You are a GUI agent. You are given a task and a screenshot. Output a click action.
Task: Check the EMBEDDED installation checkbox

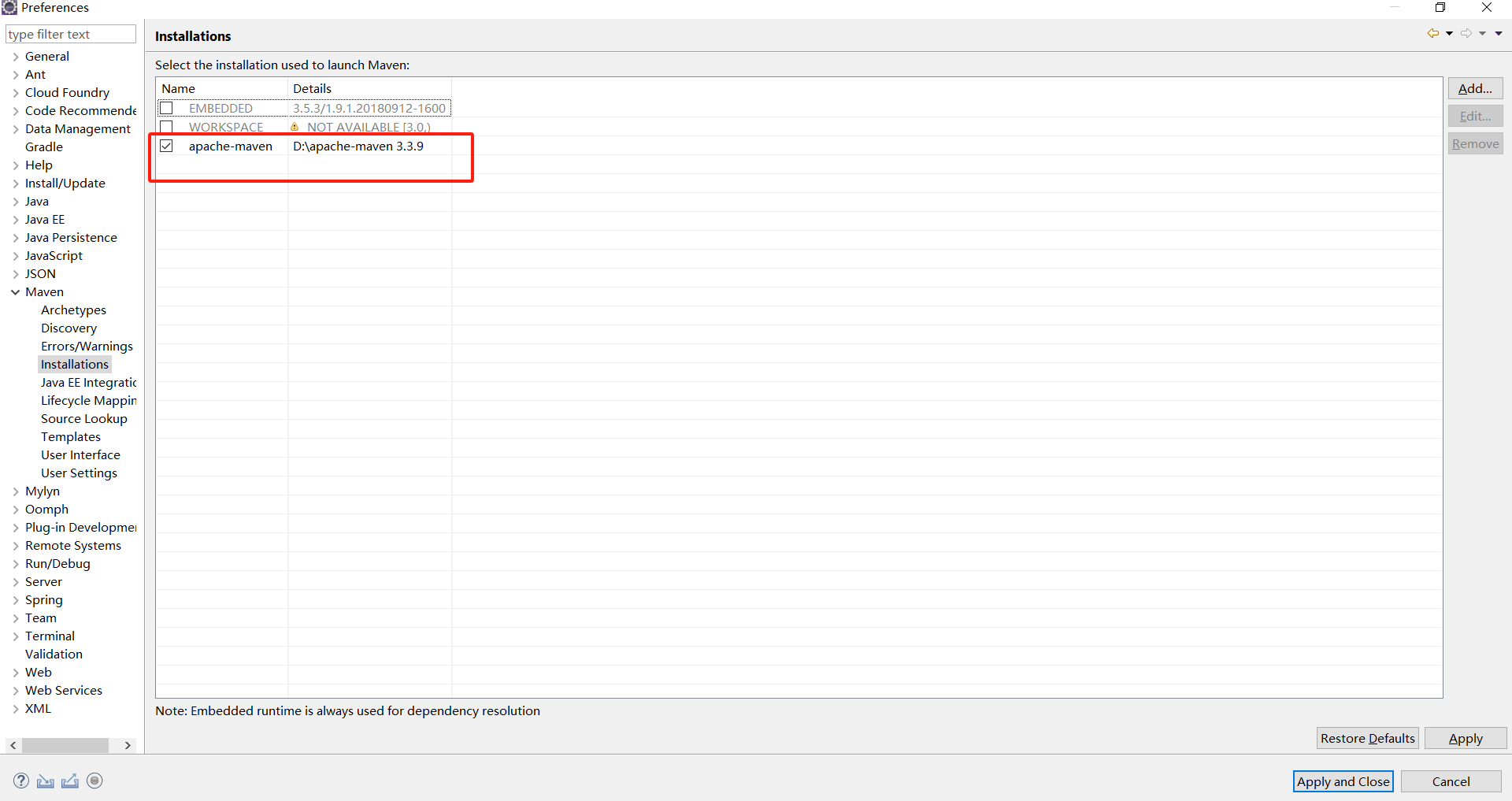[166, 108]
